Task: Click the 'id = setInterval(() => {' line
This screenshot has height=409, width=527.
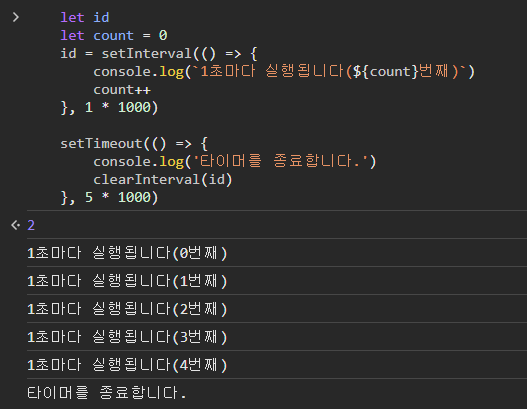Action: pos(159,53)
